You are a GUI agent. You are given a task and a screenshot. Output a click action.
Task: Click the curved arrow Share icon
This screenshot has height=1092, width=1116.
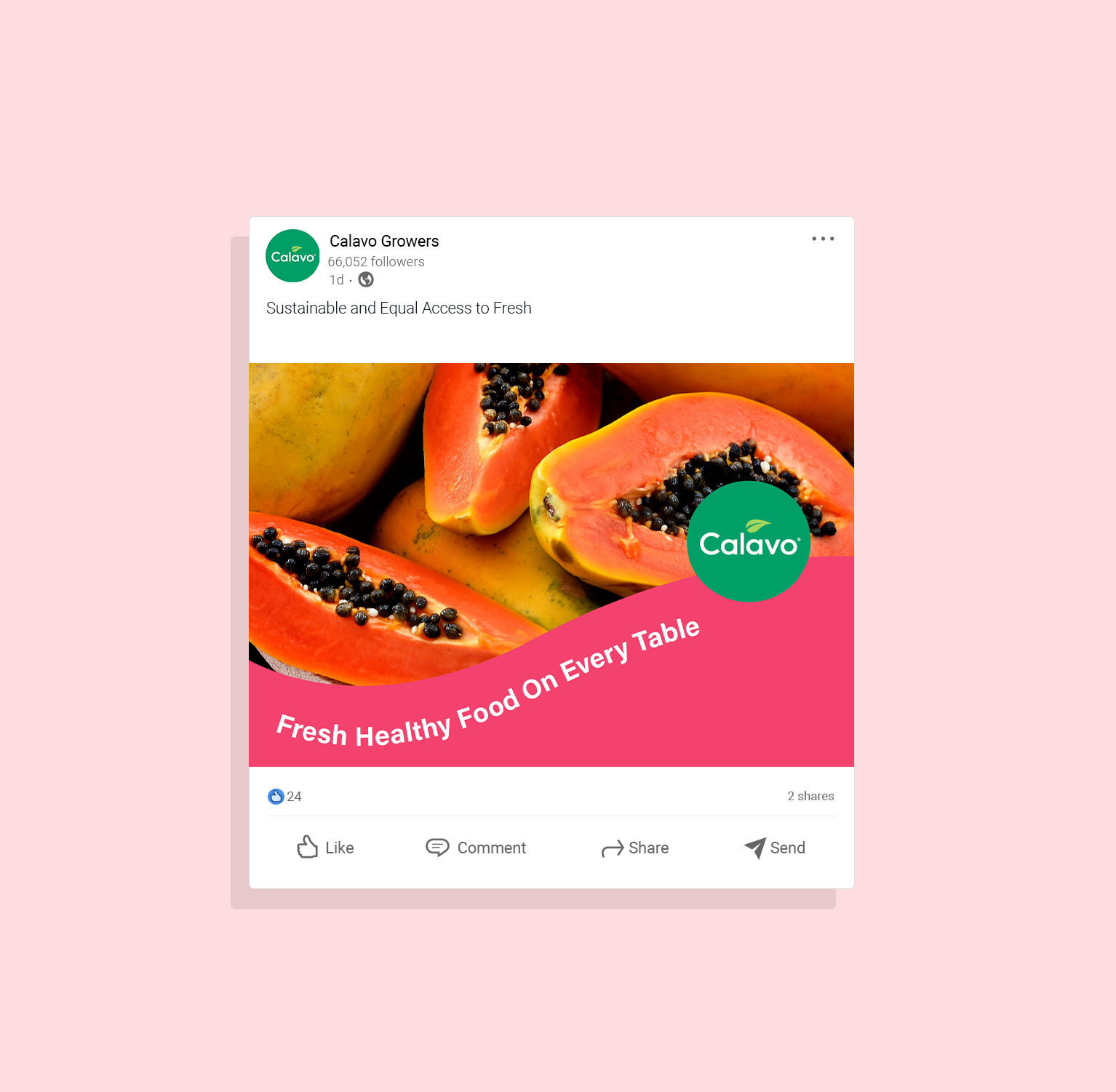pyautogui.click(x=613, y=848)
